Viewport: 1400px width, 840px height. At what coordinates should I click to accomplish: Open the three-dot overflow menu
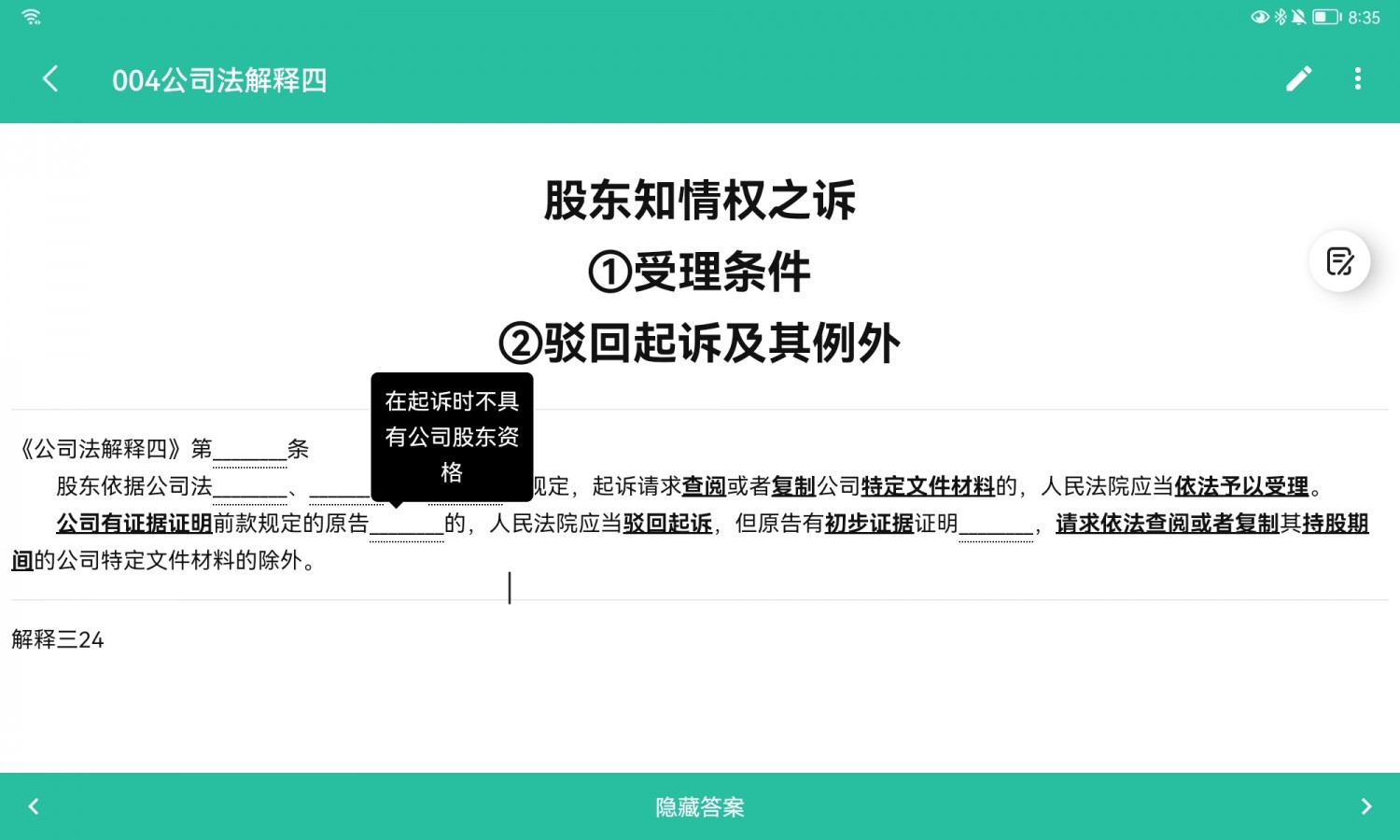pos(1357,79)
